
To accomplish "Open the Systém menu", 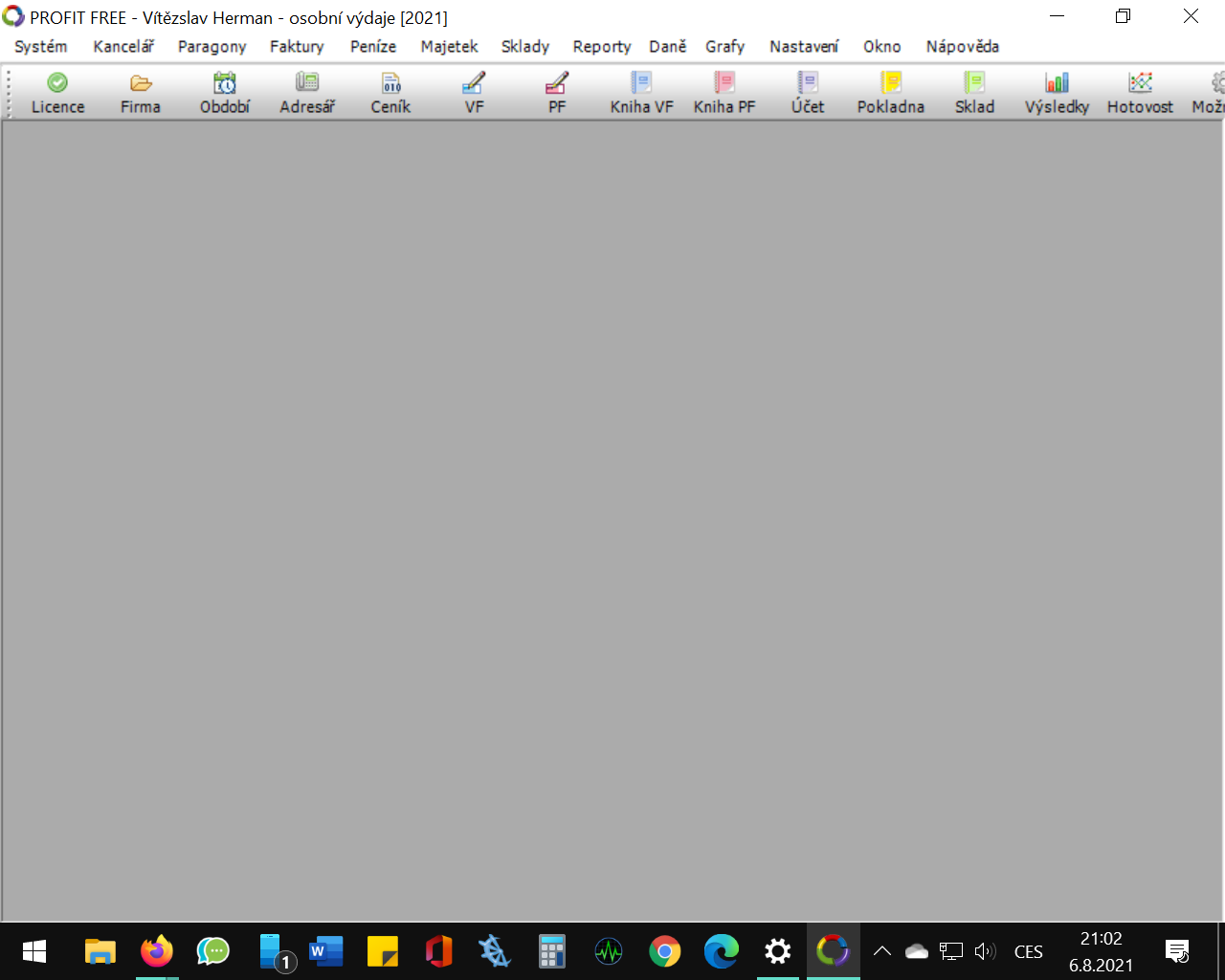I will pos(41,46).
